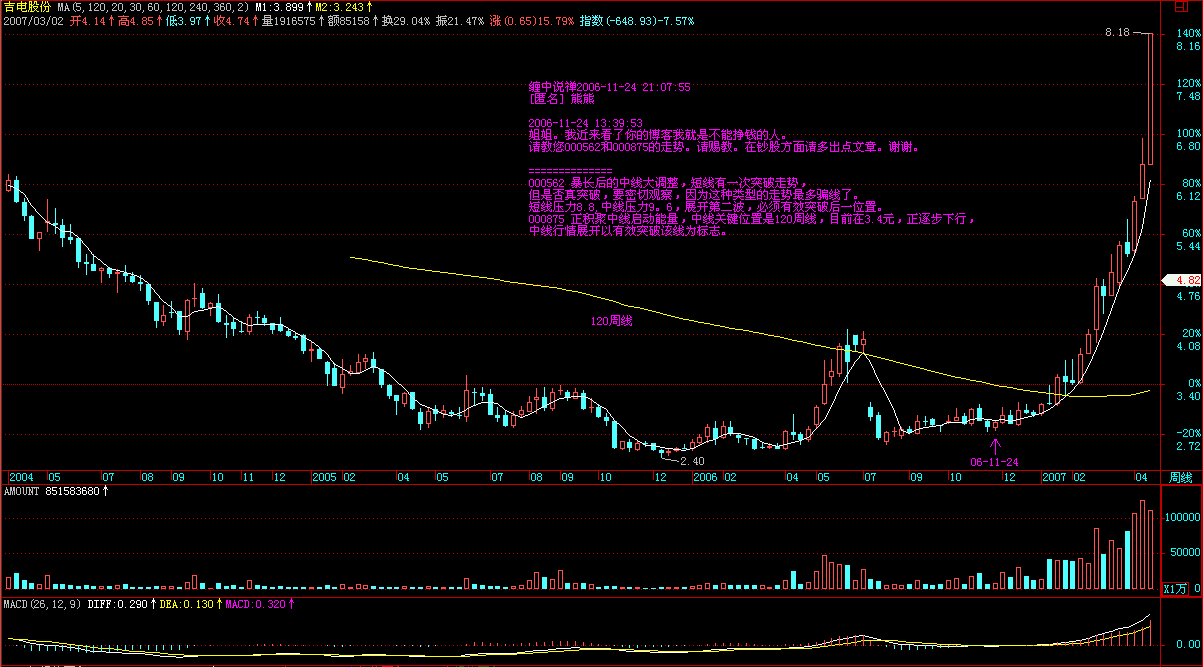Select the 缠中说禅 comment title line

[x=609, y=87]
